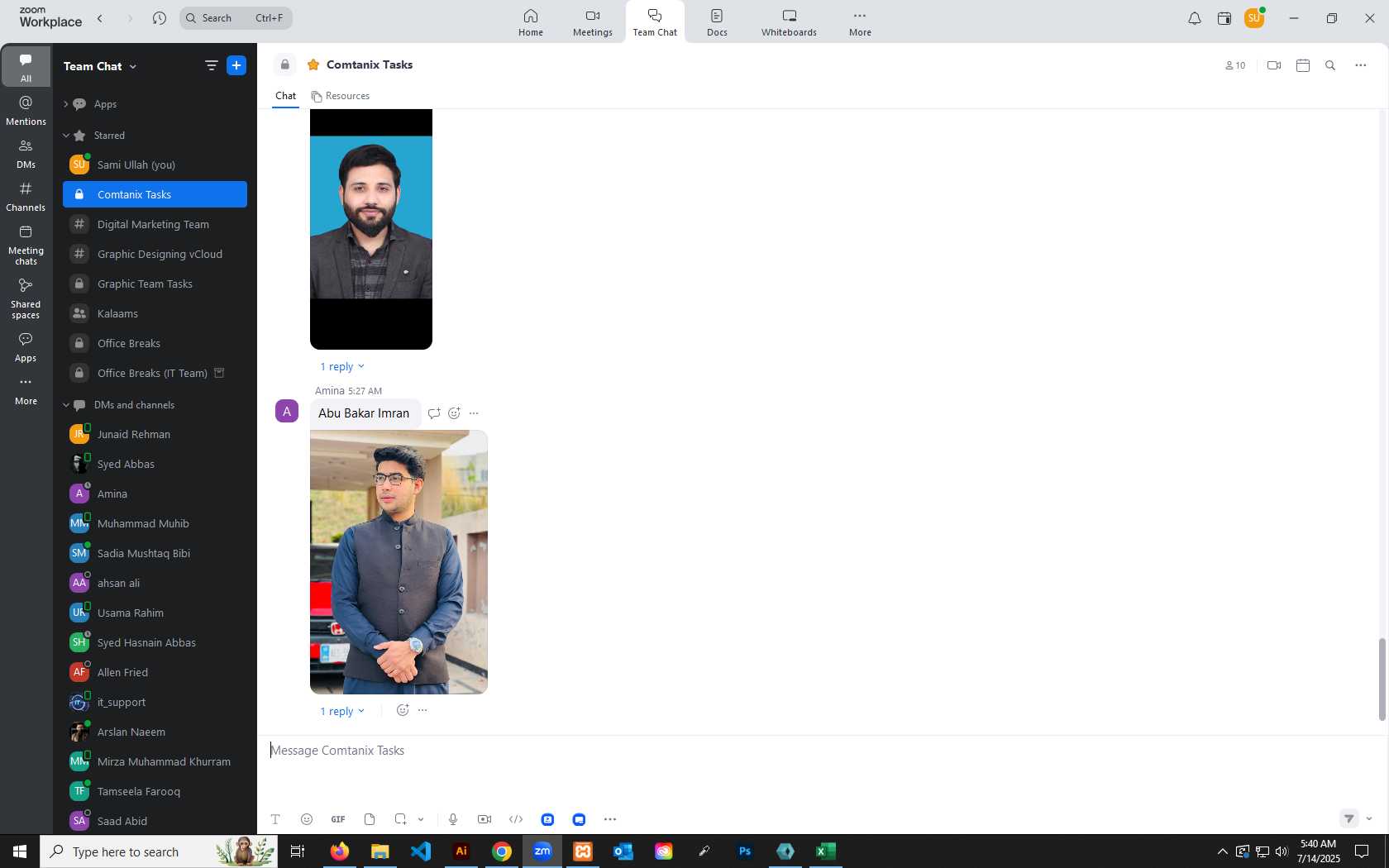The height and width of the screenshot is (868, 1389).
Task: Open the it_support chat
Action: tap(155, 702)
